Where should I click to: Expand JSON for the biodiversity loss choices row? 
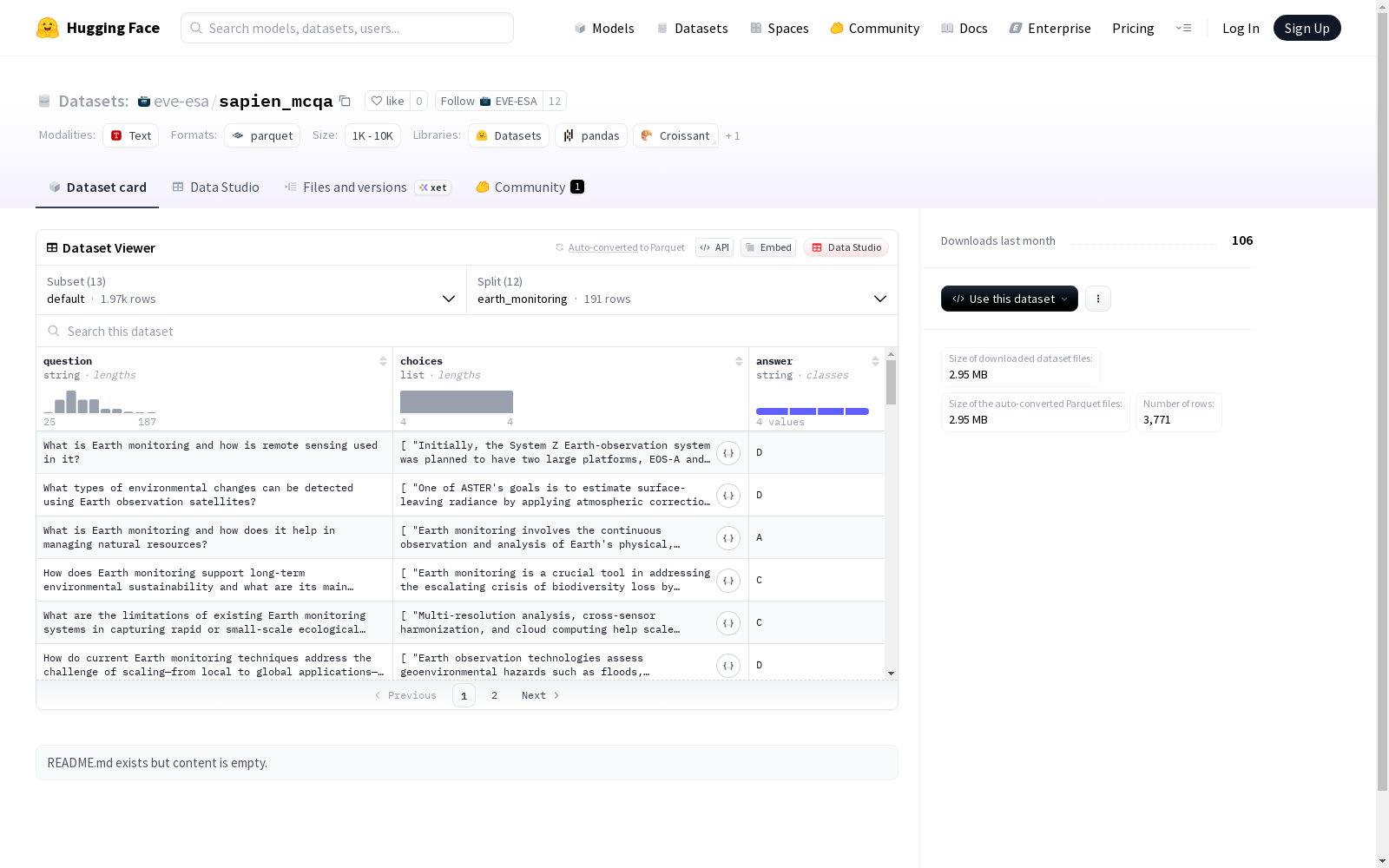[728, 581]
